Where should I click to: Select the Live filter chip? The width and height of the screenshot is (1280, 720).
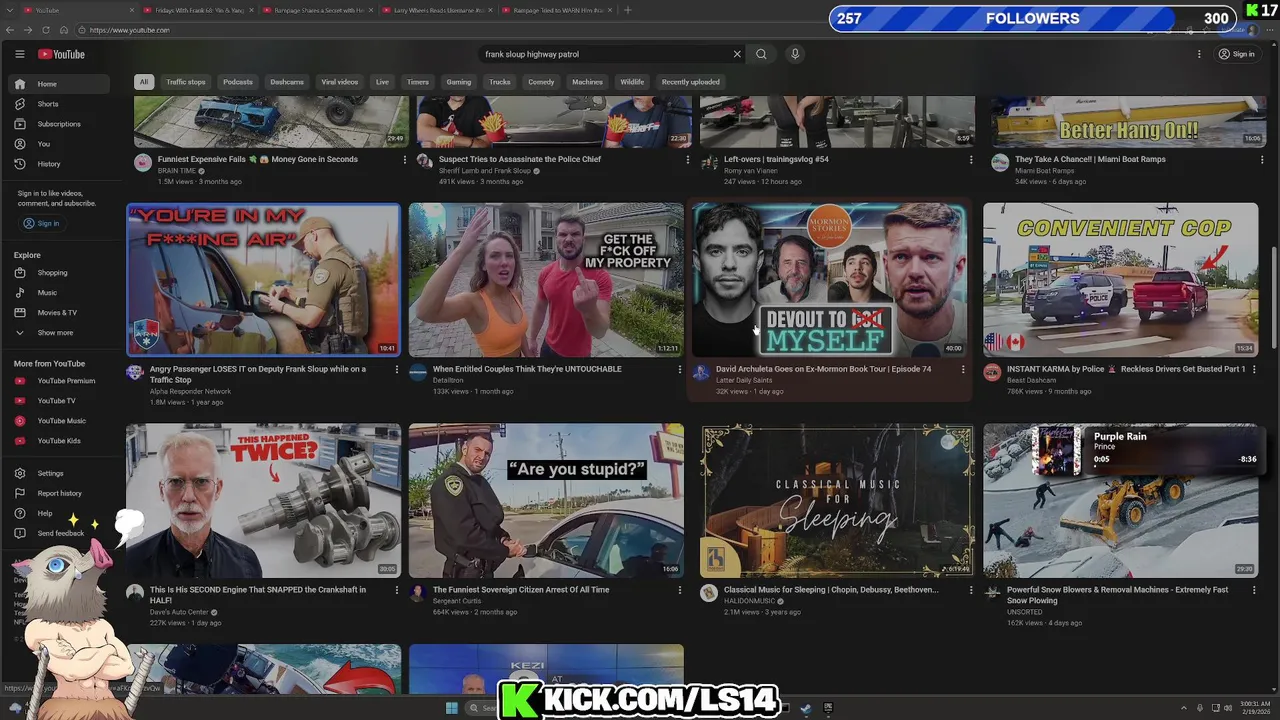(x=382, y=82)
